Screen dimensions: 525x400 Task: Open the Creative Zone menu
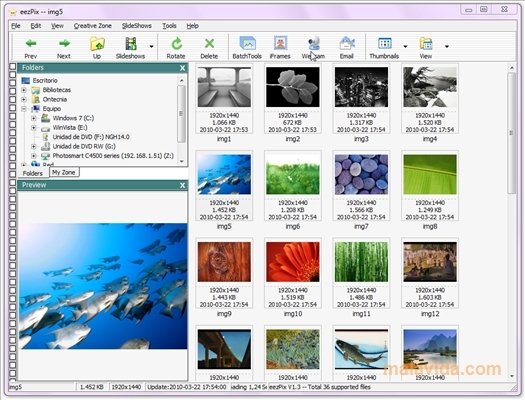tap(92, 26)
